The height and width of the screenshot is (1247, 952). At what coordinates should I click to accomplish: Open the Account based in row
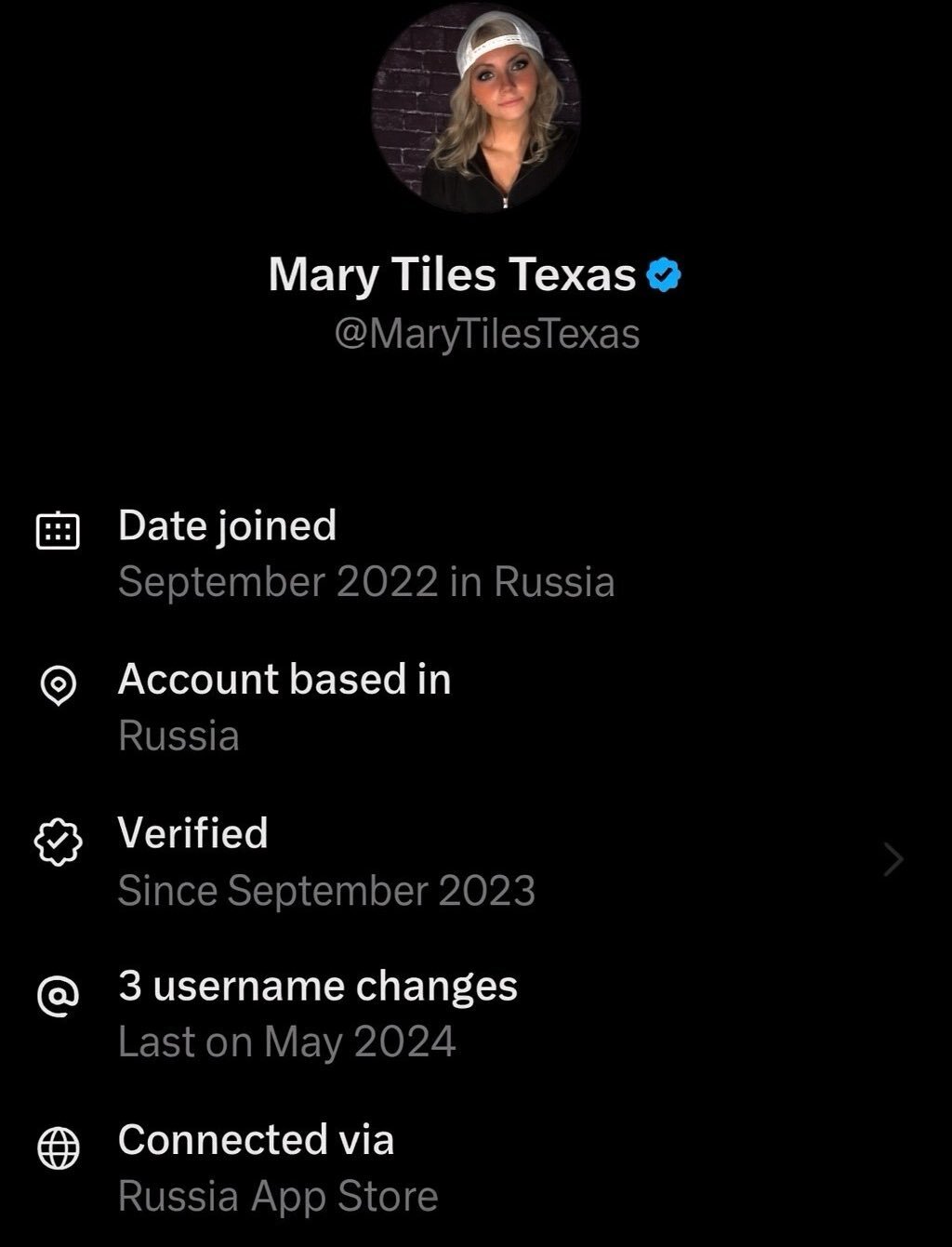coord(284,680)
